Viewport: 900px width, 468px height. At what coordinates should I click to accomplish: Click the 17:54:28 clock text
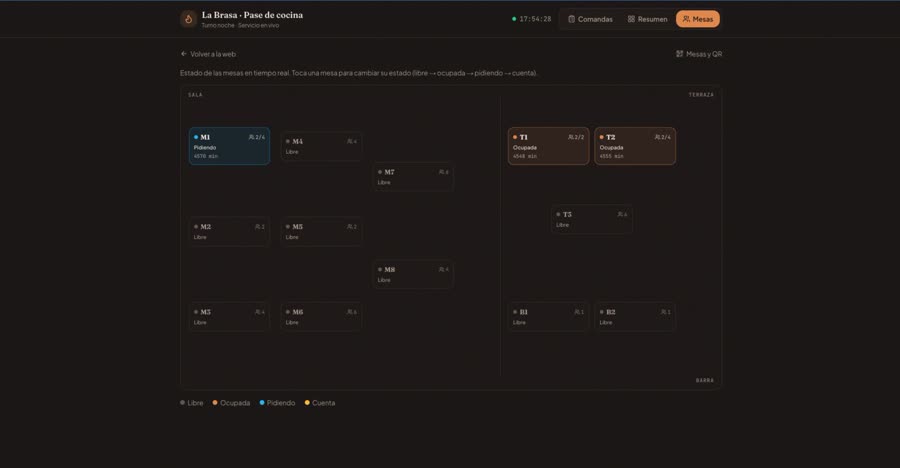[x=535, y=19]
